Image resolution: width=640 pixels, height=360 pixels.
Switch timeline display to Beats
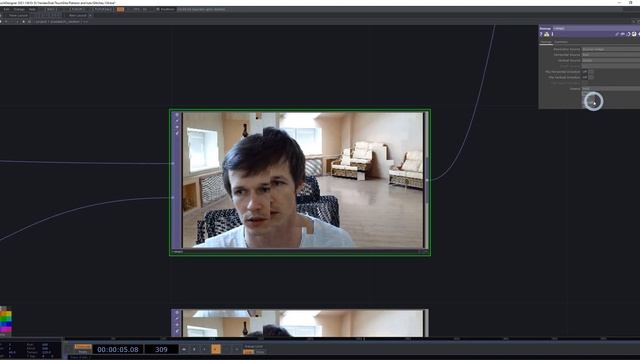[83, 352]
